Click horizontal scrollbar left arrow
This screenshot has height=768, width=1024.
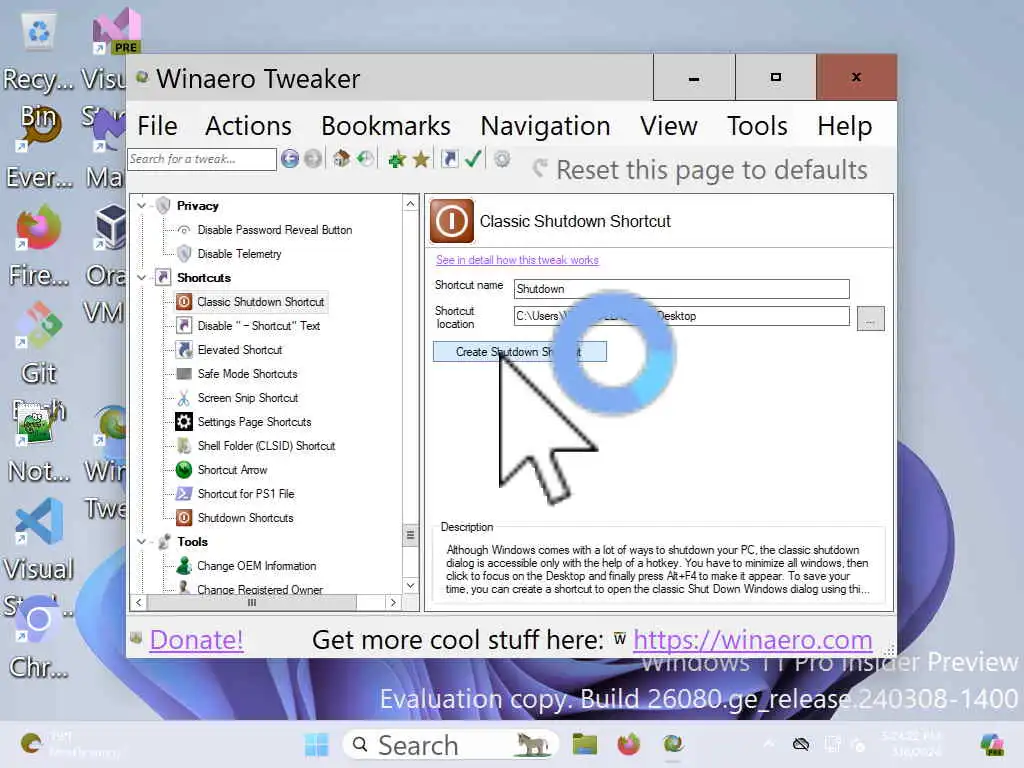coord(138,602)
